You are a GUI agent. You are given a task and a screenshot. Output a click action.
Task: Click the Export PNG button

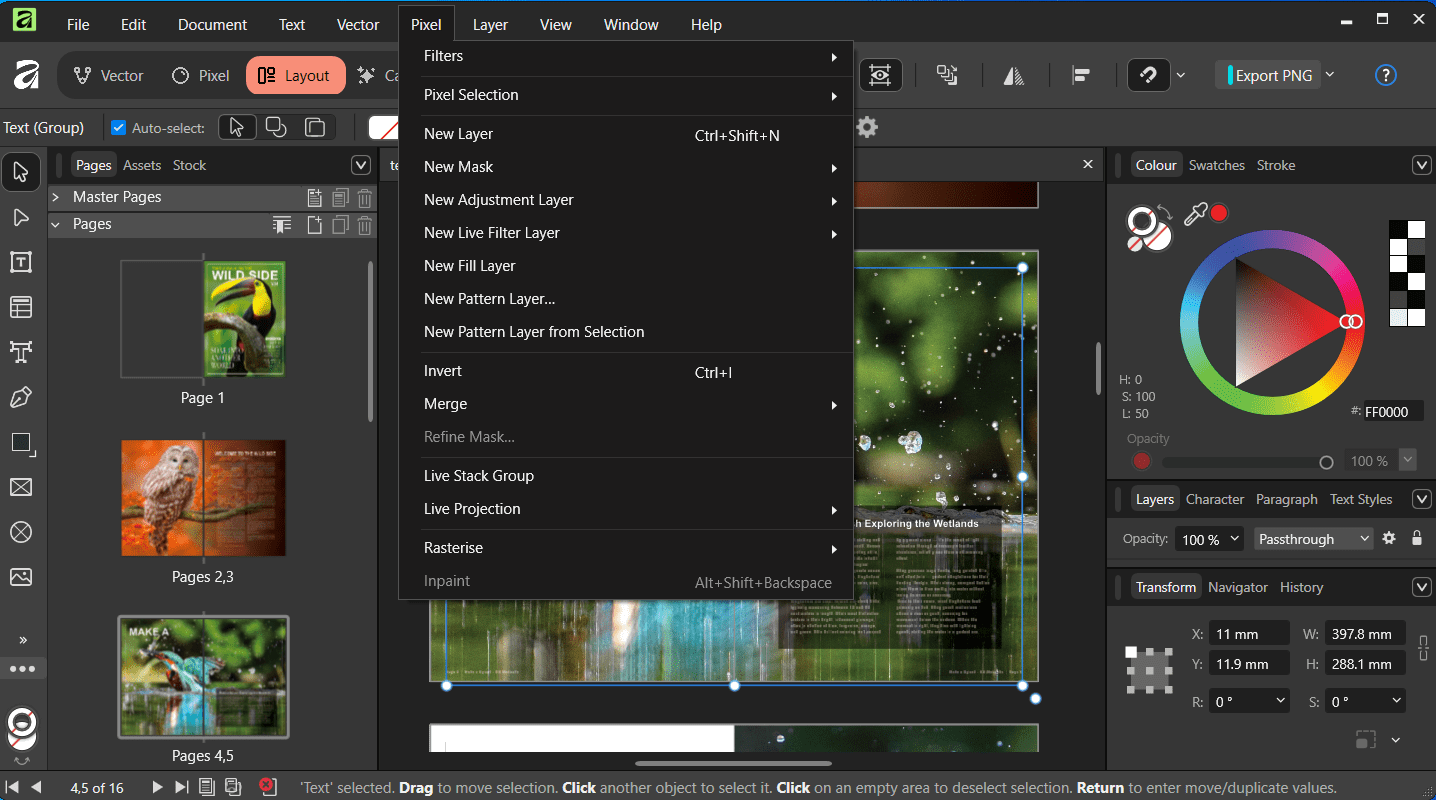[1272, 76]
